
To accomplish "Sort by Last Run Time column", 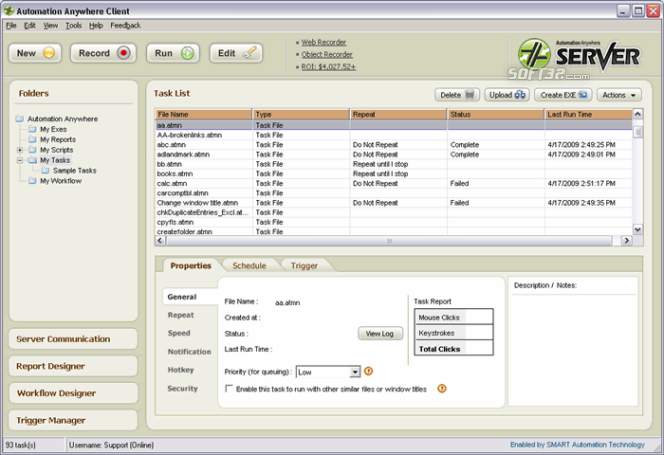I will click(589, 114).
